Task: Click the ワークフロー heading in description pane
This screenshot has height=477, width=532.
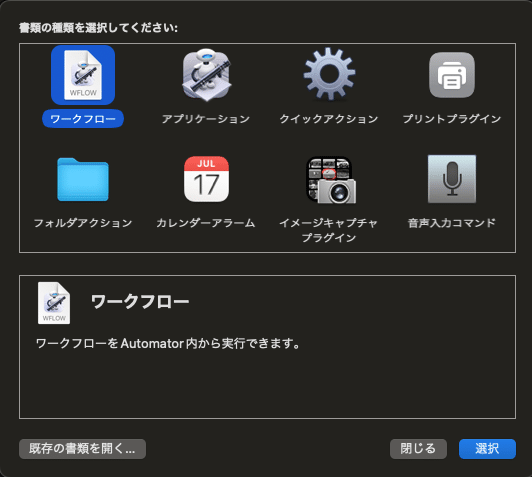Action: click(x=140, y=302)
